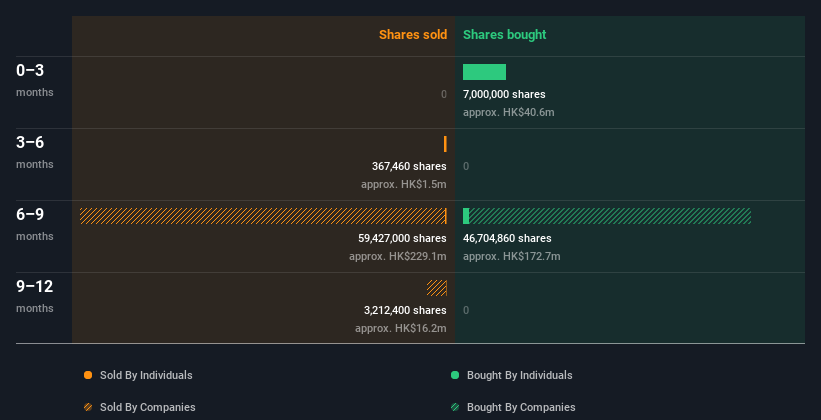The width and height of the screenshot is (821, 420).
Task: Click the 'Bought By Companies' legend label
Action: click(x=521, y=407)
